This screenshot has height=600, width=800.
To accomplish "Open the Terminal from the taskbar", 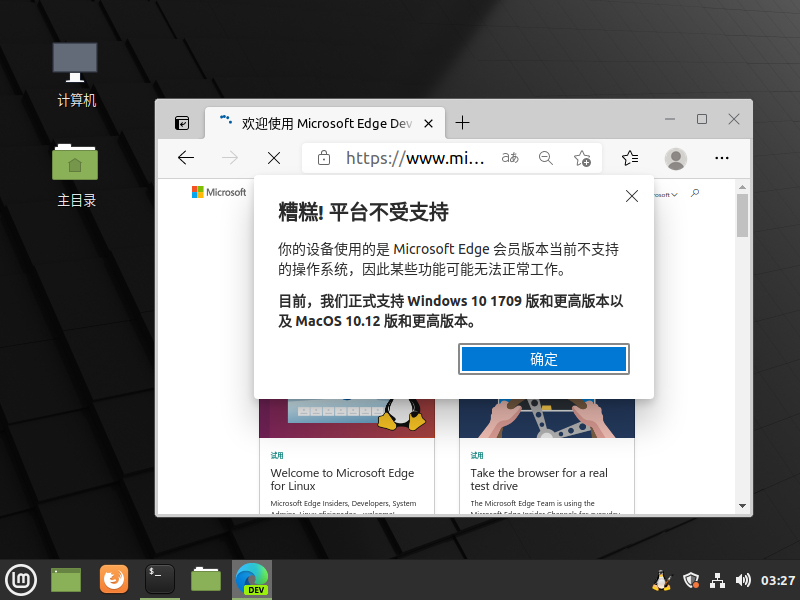I will [x=160, y=579].
